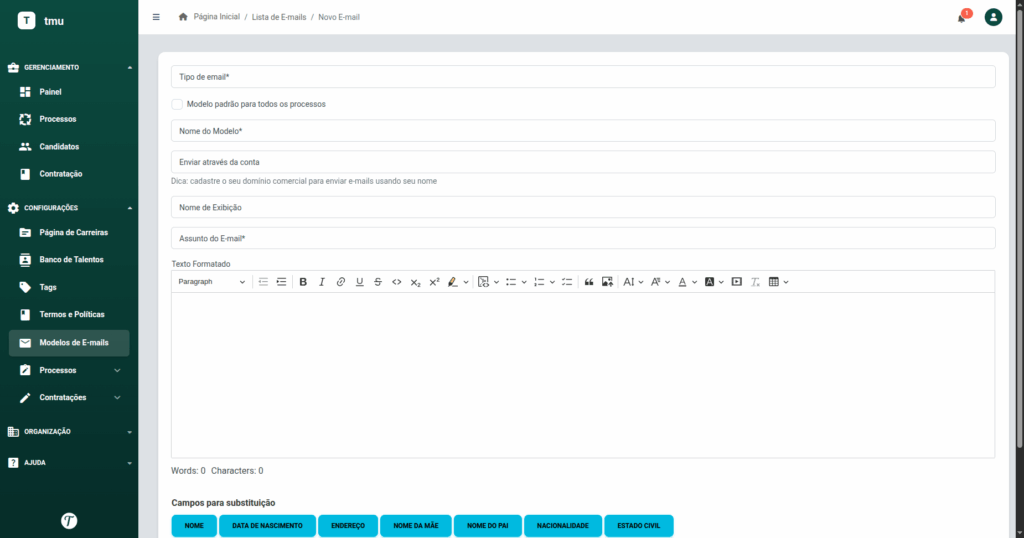1024x538 pixels.
Task: Insert a link via the toolbar
Action: tap(340, 282)
